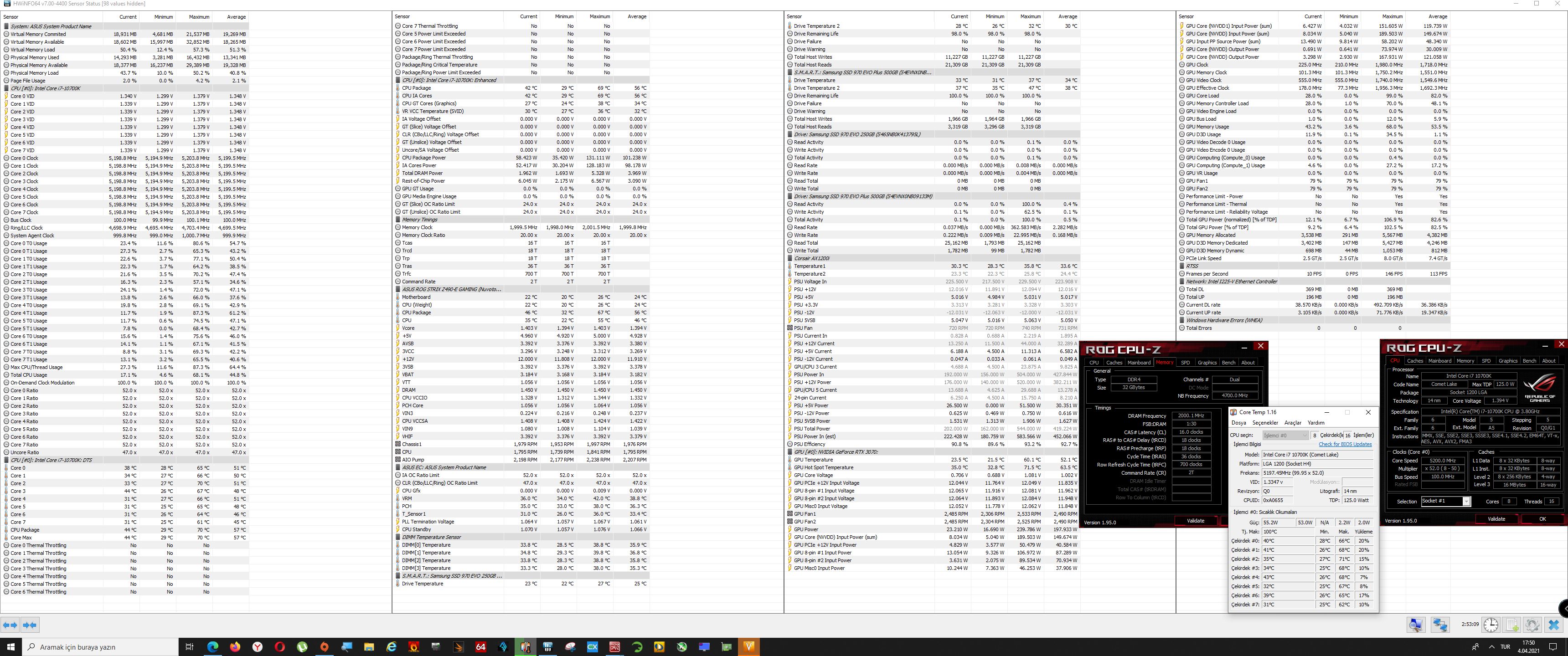Open HWiNFO summary magnifier monitor icon

[1416, 625]
